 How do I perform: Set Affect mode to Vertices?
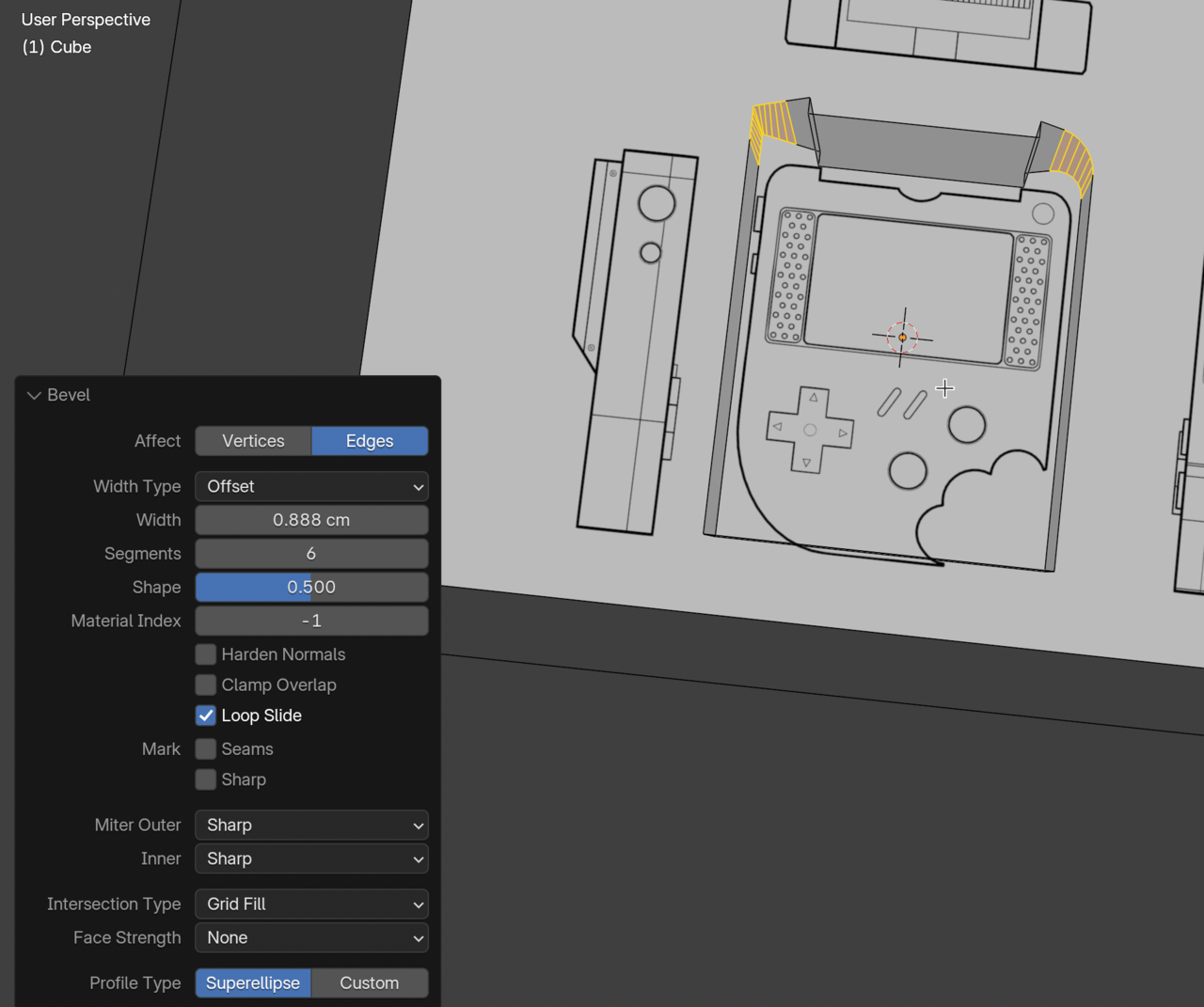(253, 441)
